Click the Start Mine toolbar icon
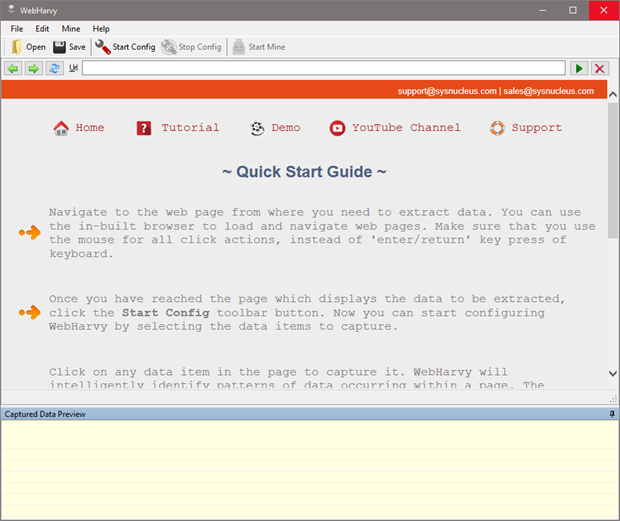Image resolution: width=620 pixels, height=521 pixels. [238, 47]
